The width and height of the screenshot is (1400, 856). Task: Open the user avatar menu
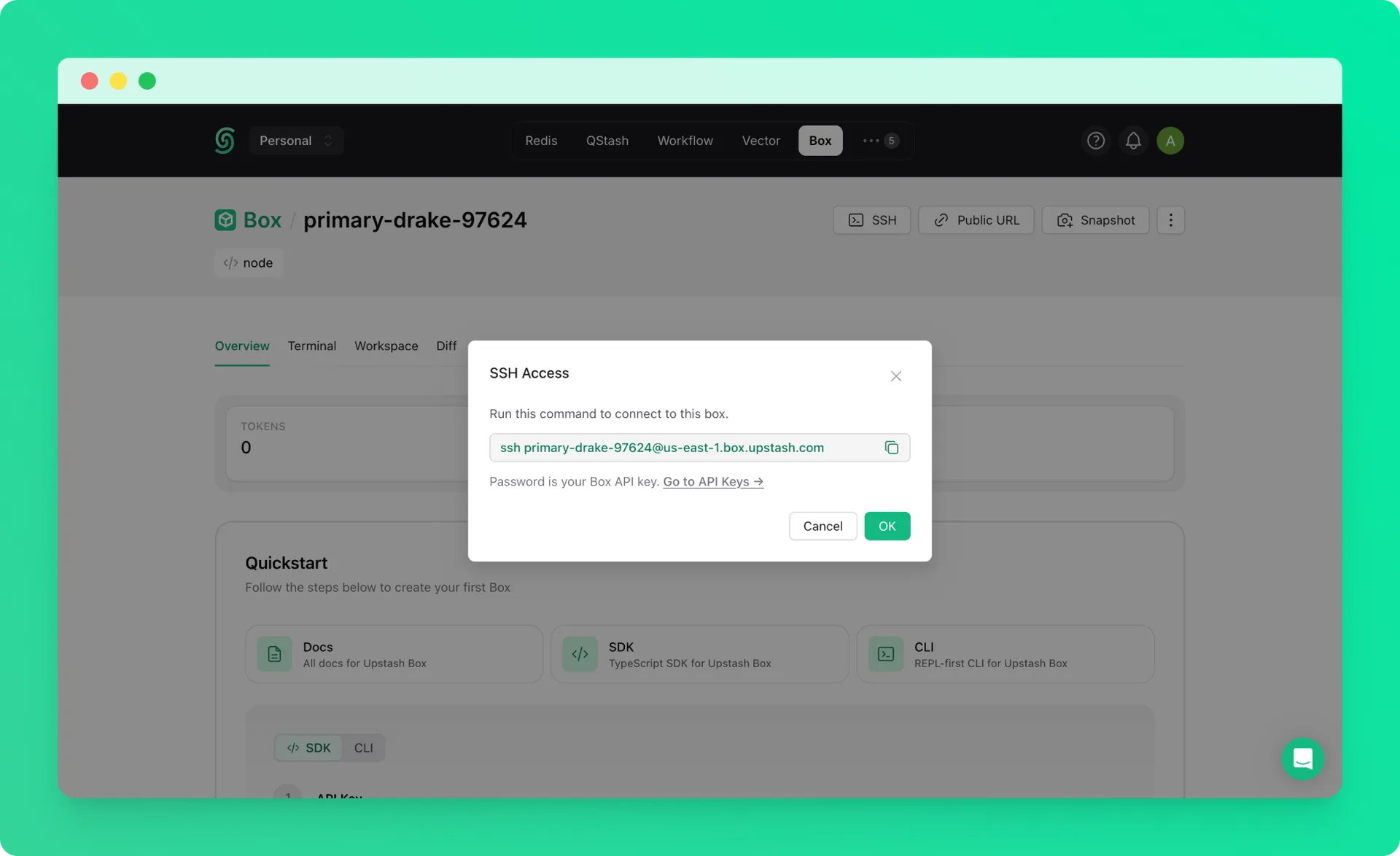(1170, 141)
